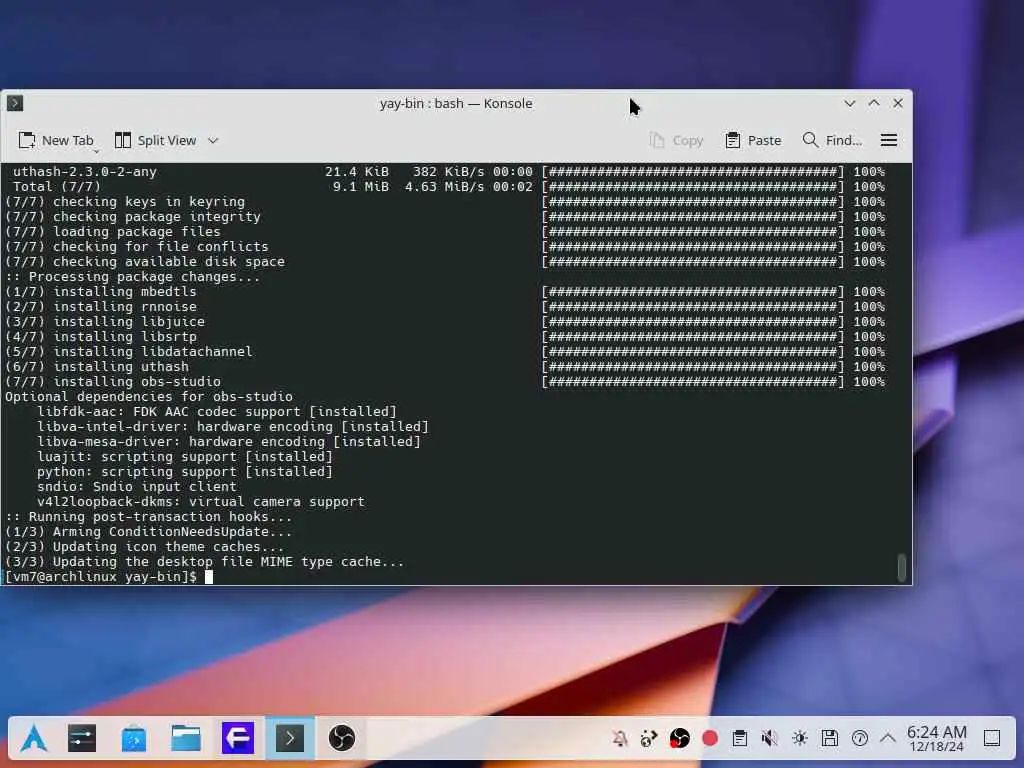Viewport: 1024px width, 768px height.
Task: Click the 'luajit: scripting support' line
Action: pos(185,456)
